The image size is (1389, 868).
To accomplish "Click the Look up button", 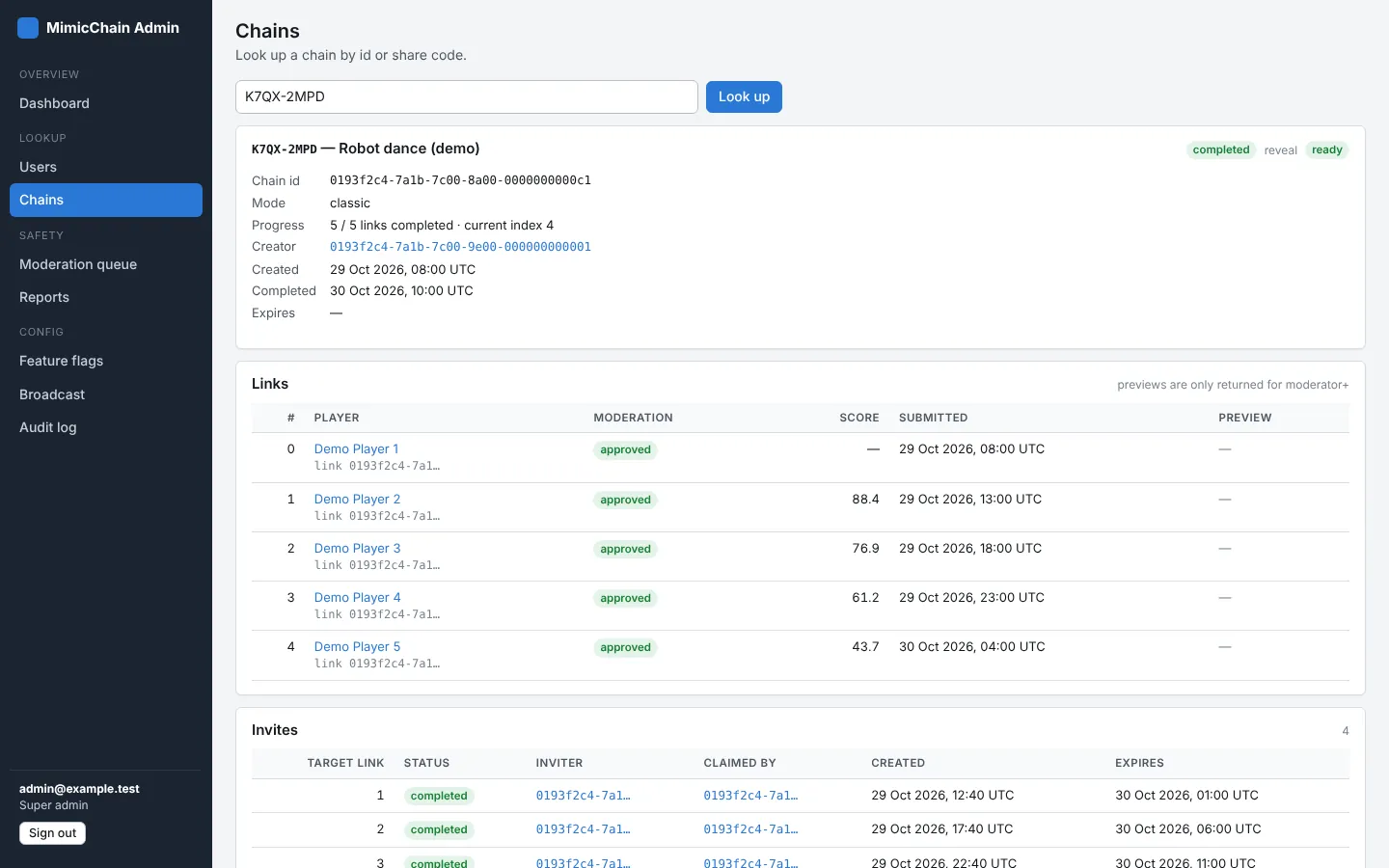I will (744, 96).
